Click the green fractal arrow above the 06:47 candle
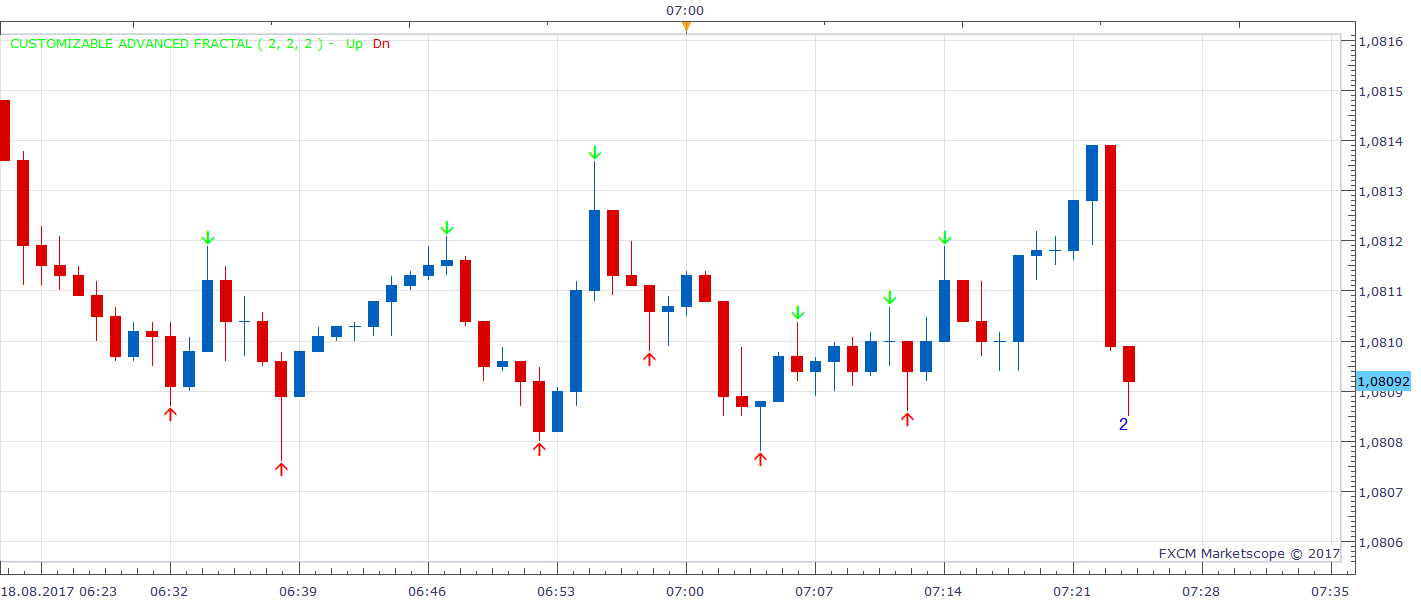This screenshot has width=1421, height=604. pos(447,228)
